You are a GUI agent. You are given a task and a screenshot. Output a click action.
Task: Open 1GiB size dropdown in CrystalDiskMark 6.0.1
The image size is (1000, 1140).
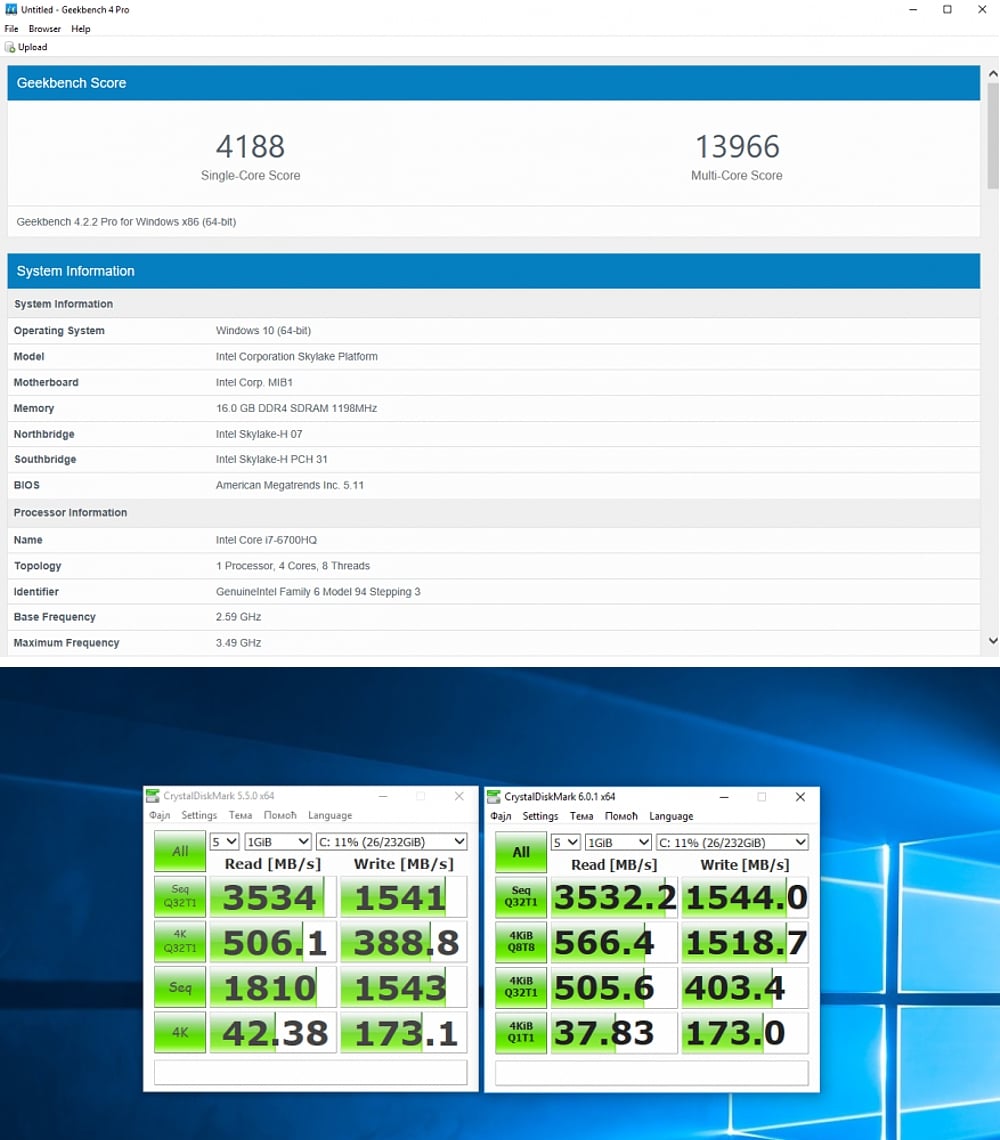click(x=618, y=842)
